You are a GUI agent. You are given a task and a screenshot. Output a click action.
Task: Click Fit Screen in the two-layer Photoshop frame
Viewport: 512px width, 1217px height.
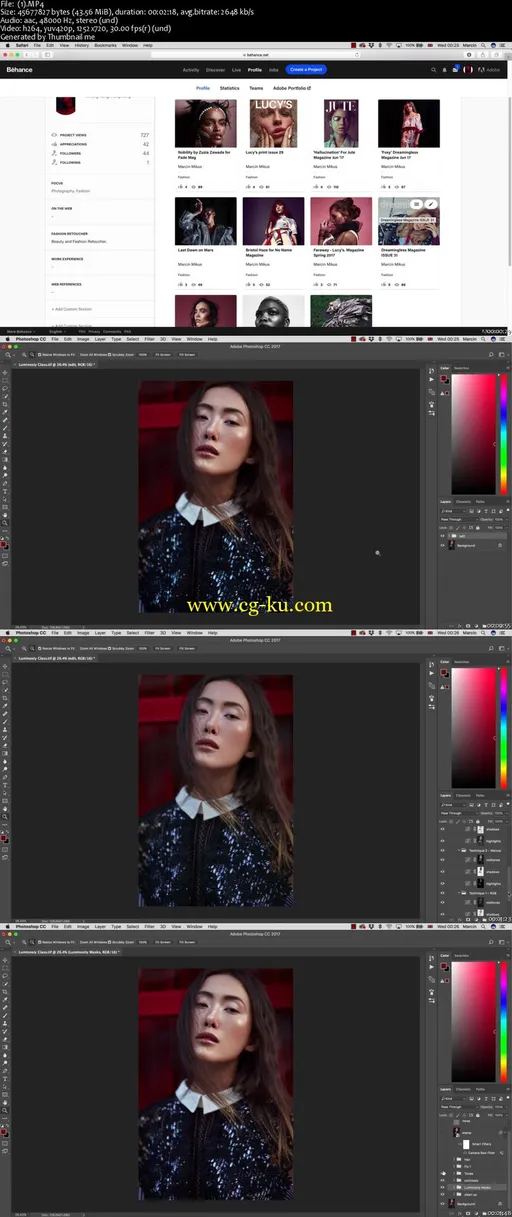tap(162, 354)
